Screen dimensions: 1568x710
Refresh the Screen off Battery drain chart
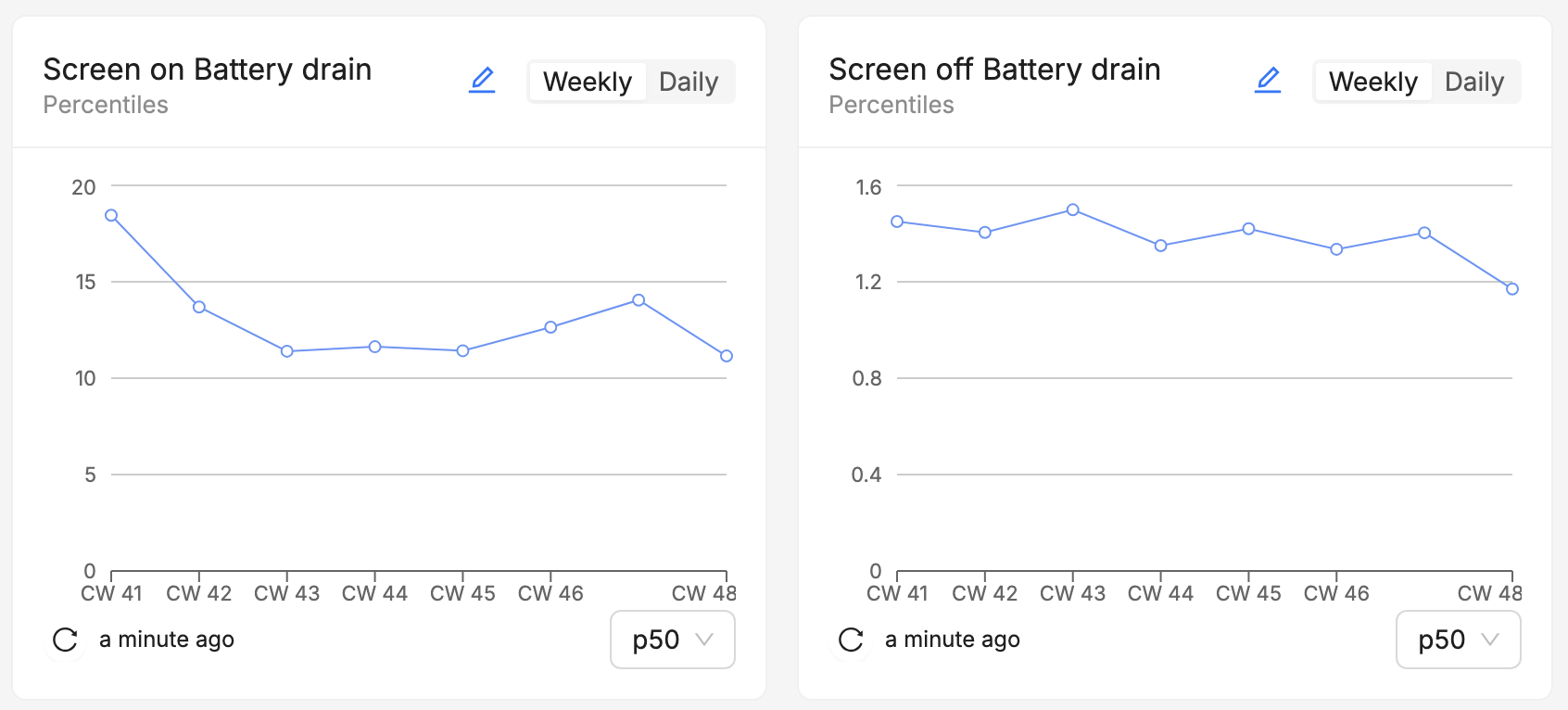click(851, 640)
